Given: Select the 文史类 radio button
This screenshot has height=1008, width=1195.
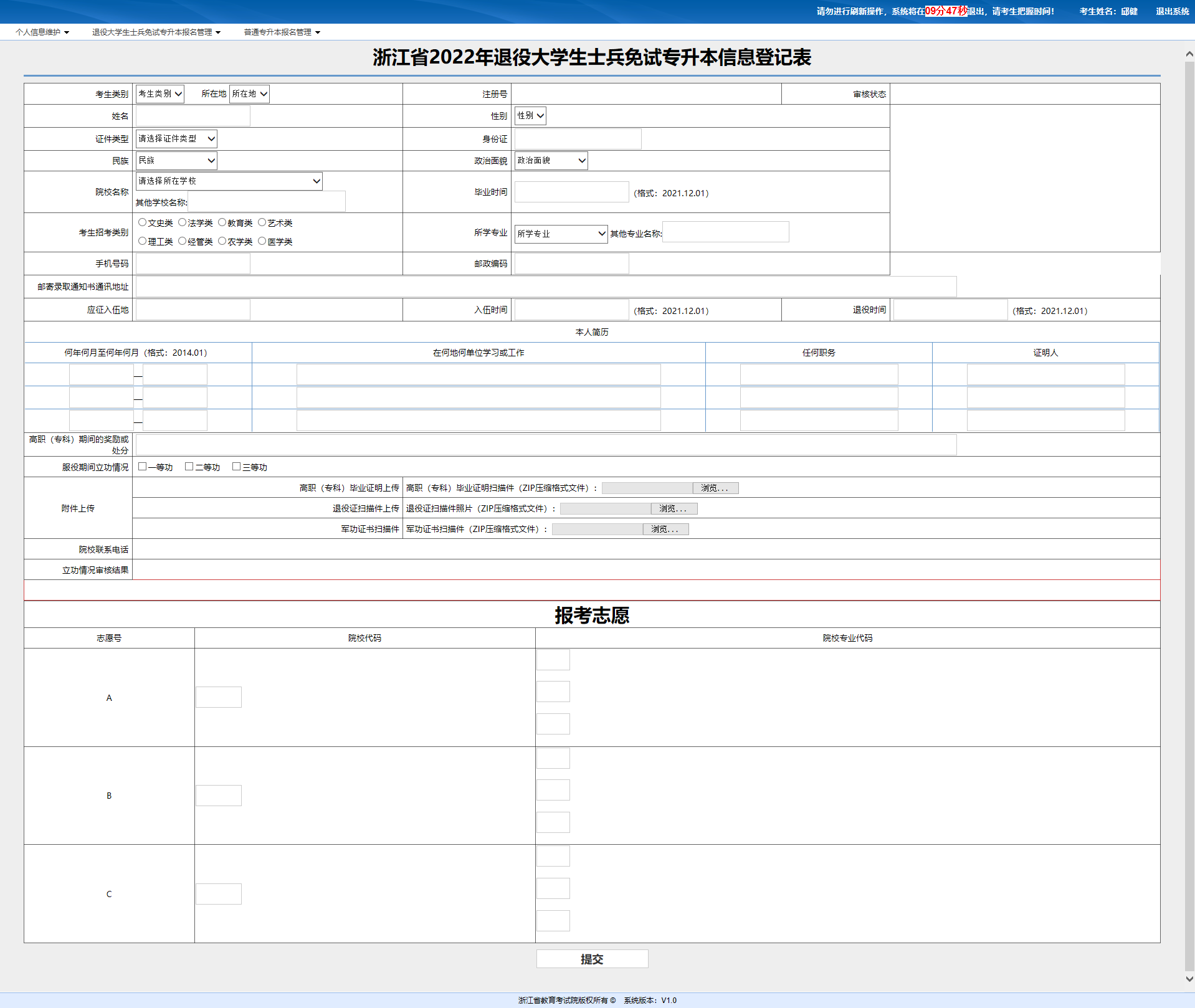Looking at the screenshot, I should 143,222.
